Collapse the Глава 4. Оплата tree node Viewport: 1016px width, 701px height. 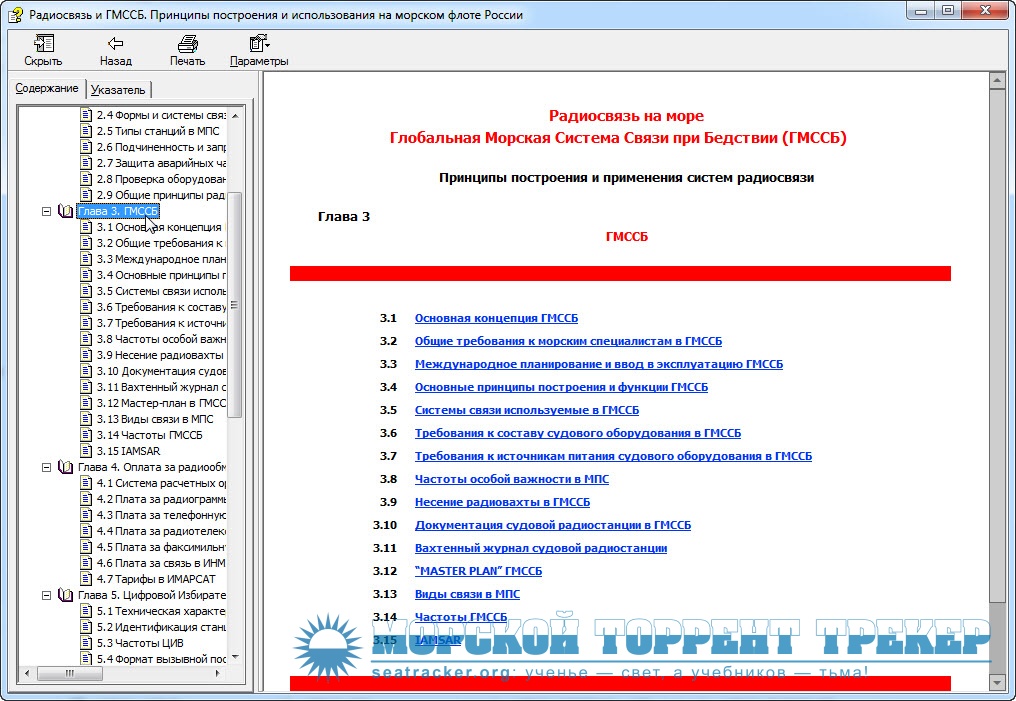47,467
